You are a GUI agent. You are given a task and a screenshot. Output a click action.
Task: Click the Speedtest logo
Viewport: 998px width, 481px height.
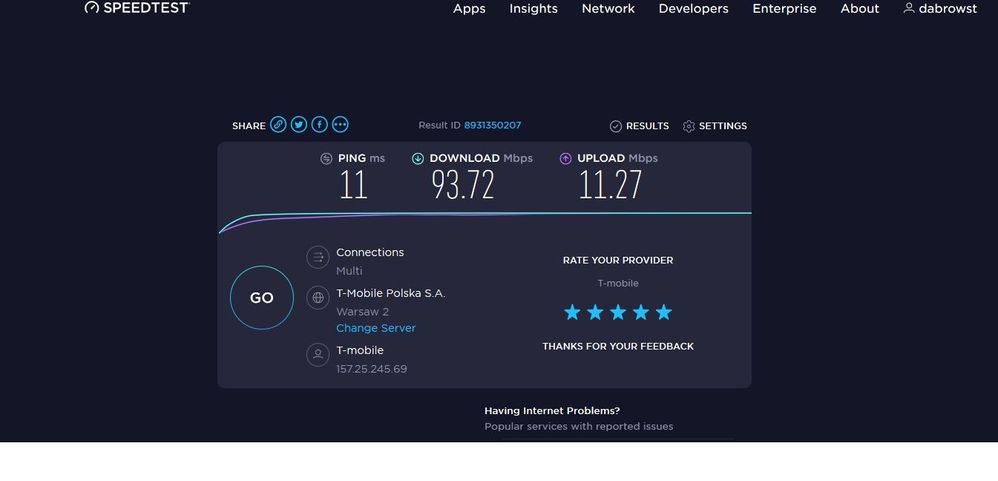(x=137, y=8)
